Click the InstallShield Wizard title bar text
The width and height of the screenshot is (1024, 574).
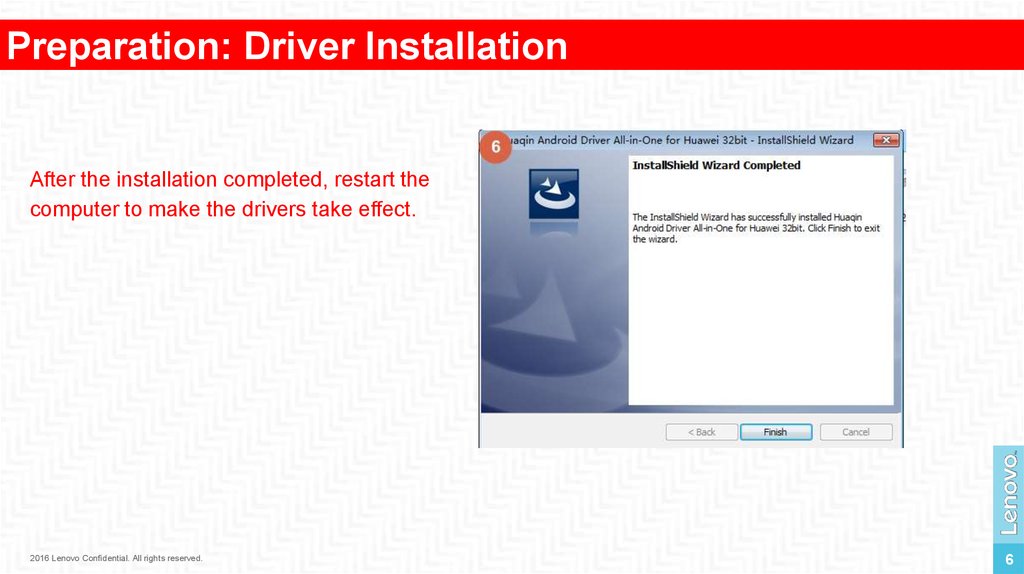[682, 140]
